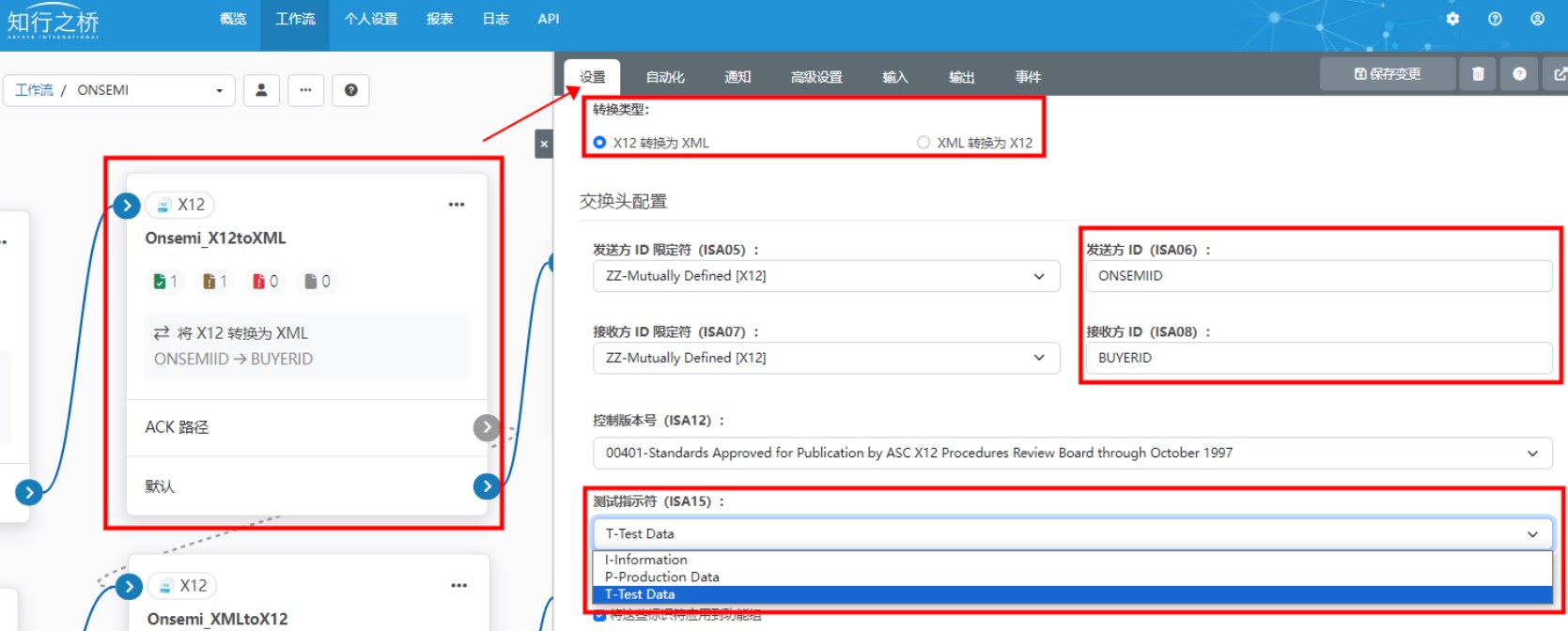This screenshot has width=1568, height=631.
Task: Click the 保存变更 button
Action: click(x=1387, y=74)
